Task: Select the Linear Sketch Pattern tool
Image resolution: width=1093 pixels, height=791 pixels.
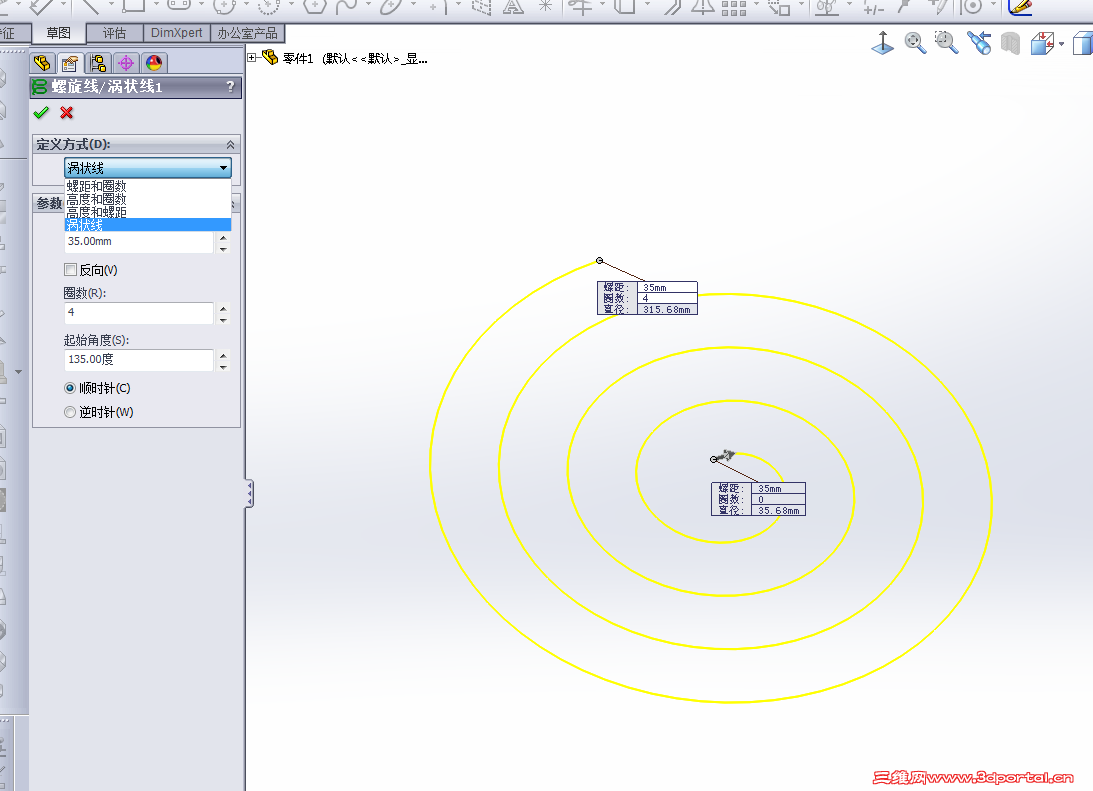Action: point(734,8)
